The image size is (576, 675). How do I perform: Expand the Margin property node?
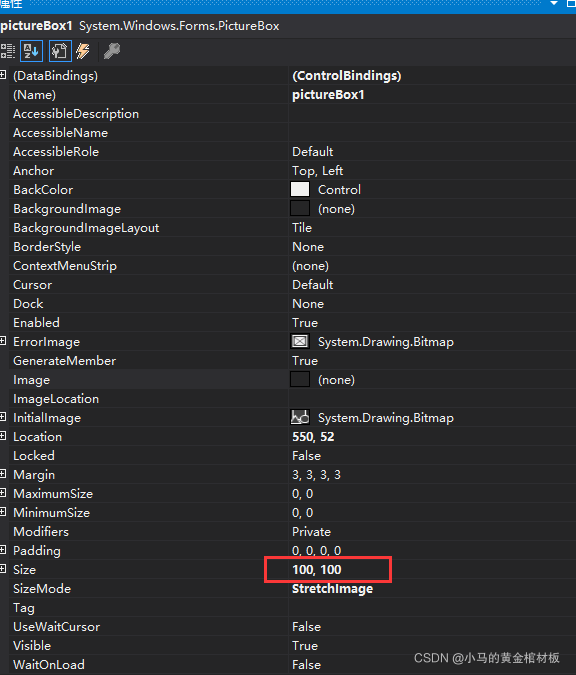[3, 474]
